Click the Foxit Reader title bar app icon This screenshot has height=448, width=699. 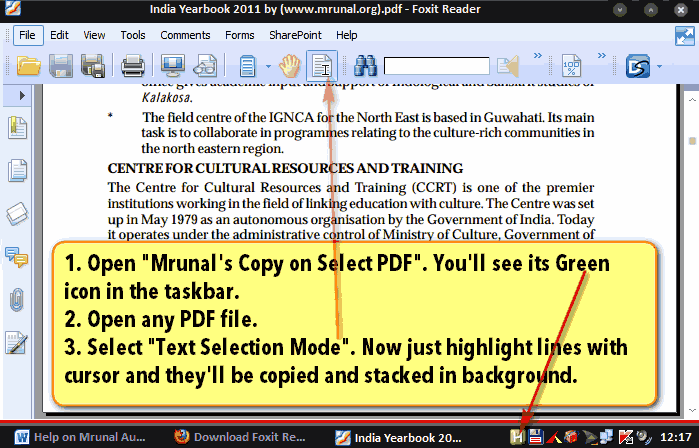point(13,9)
